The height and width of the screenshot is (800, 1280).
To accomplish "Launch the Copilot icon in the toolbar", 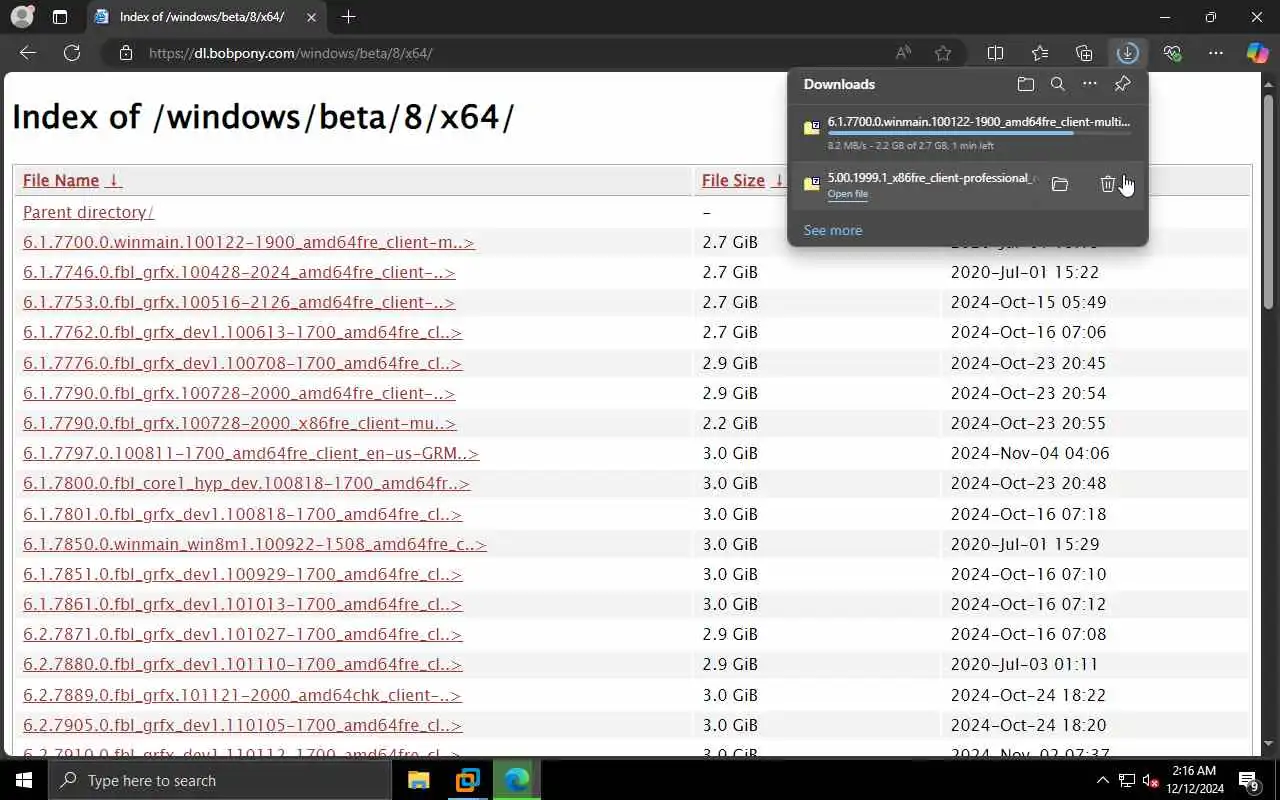I will click(x=1257, y=53).
